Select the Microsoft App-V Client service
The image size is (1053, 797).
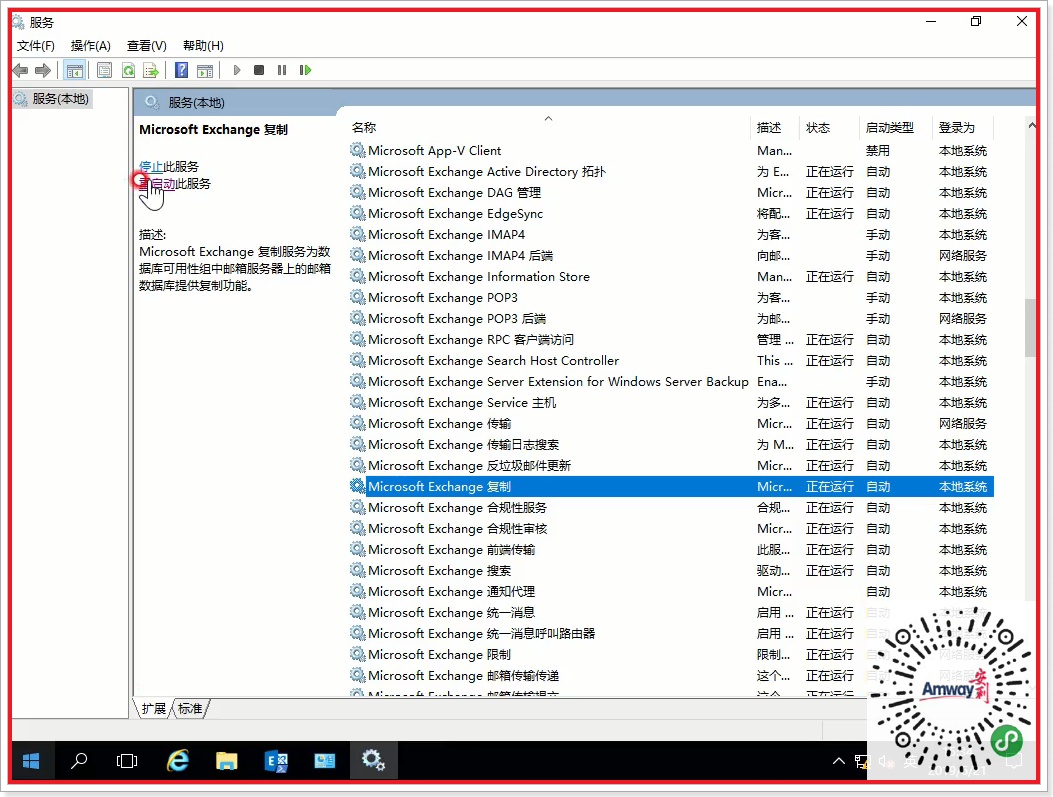(x=672, y=150)
